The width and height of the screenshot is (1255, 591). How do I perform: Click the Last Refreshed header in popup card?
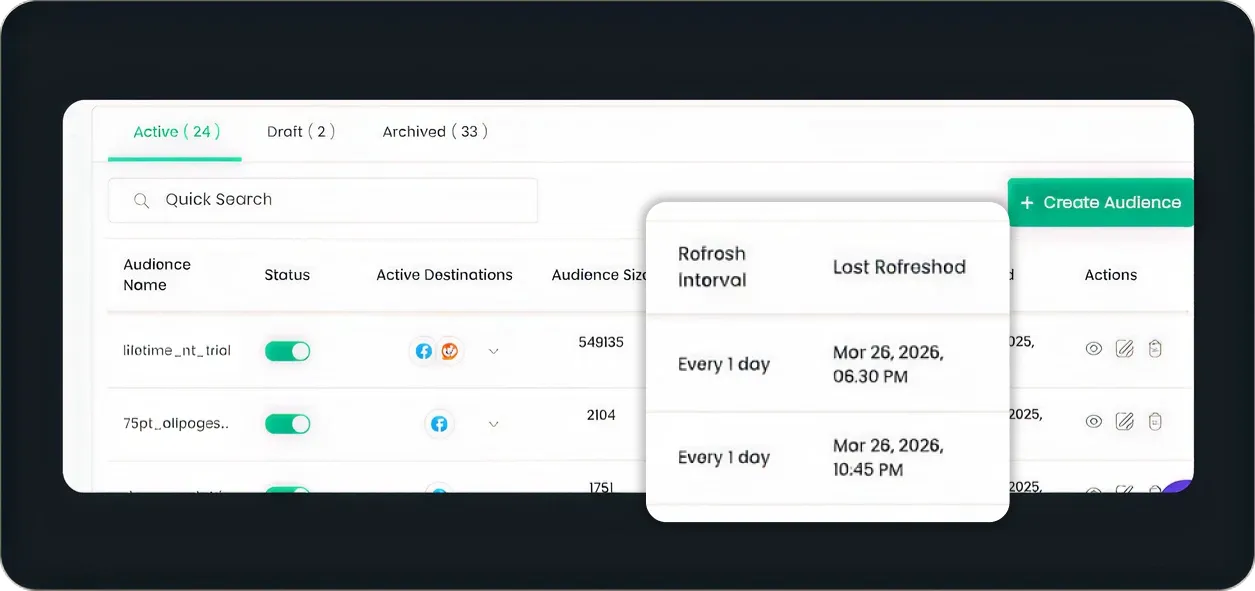(899, 267)
